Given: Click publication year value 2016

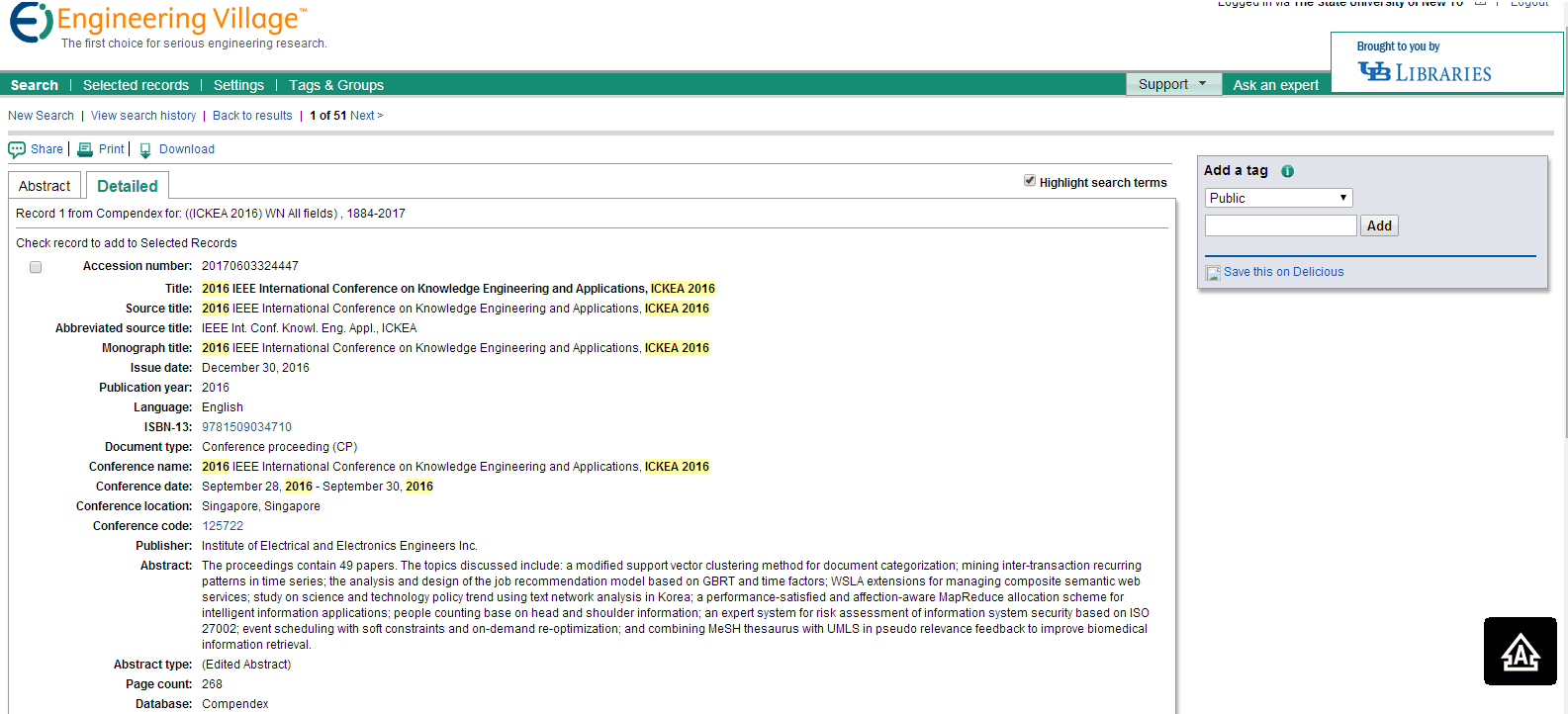Looking at the screenshot, I should click(x=216, y=388).
